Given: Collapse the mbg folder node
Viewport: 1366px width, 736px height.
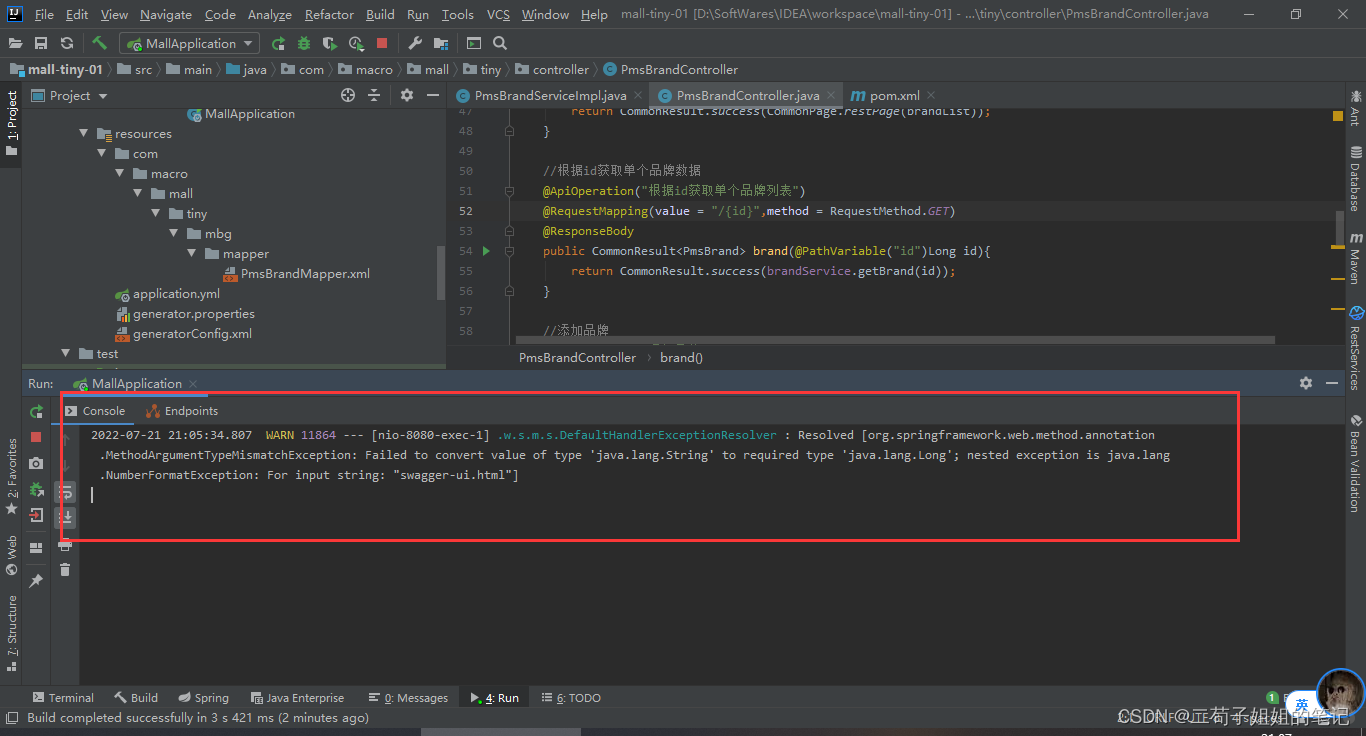Looking at the screenshot, I should pos(174,233).
